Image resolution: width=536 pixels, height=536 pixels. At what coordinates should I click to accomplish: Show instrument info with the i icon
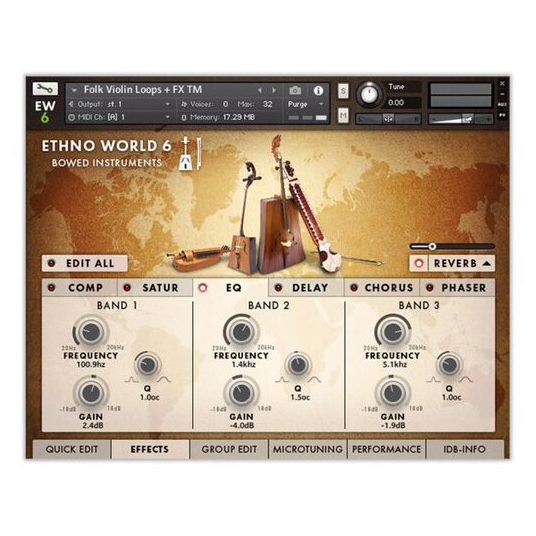[x=318, y=90]
